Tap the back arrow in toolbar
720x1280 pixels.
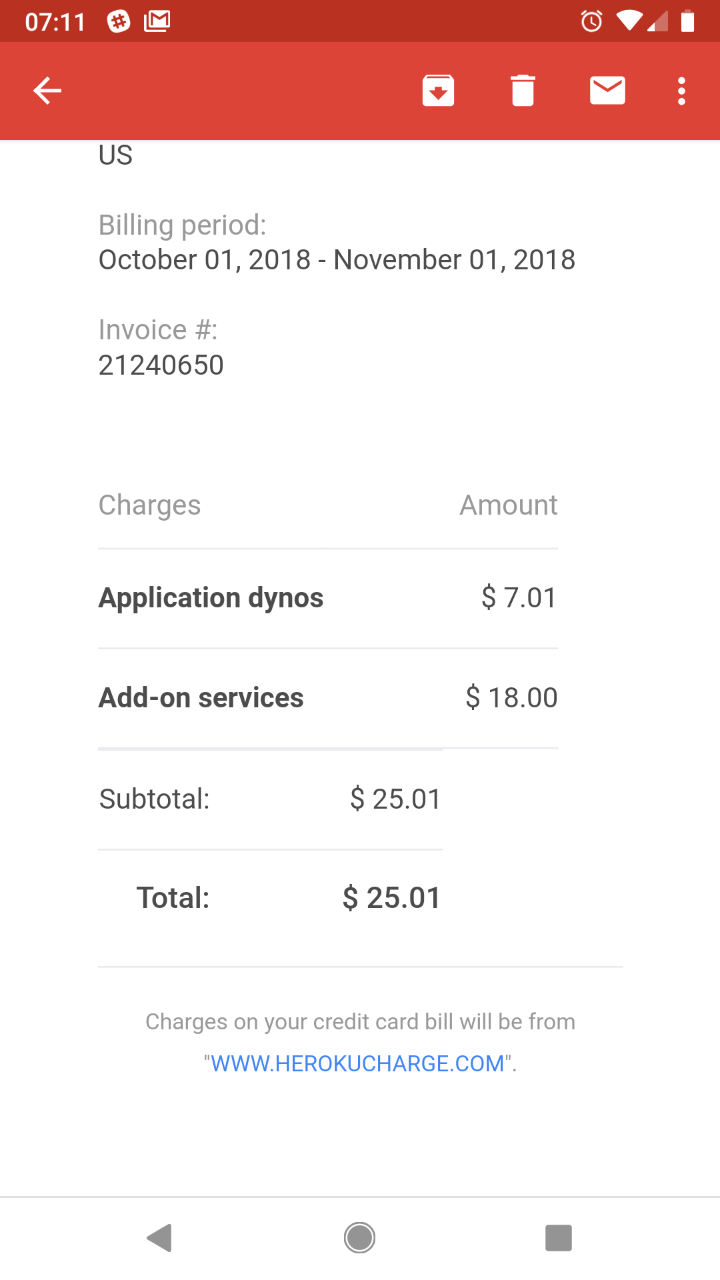pyautogui.click(x=47, y=91)
